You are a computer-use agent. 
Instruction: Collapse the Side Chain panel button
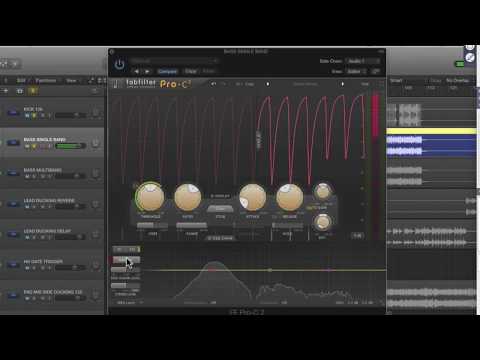(220, 238)
